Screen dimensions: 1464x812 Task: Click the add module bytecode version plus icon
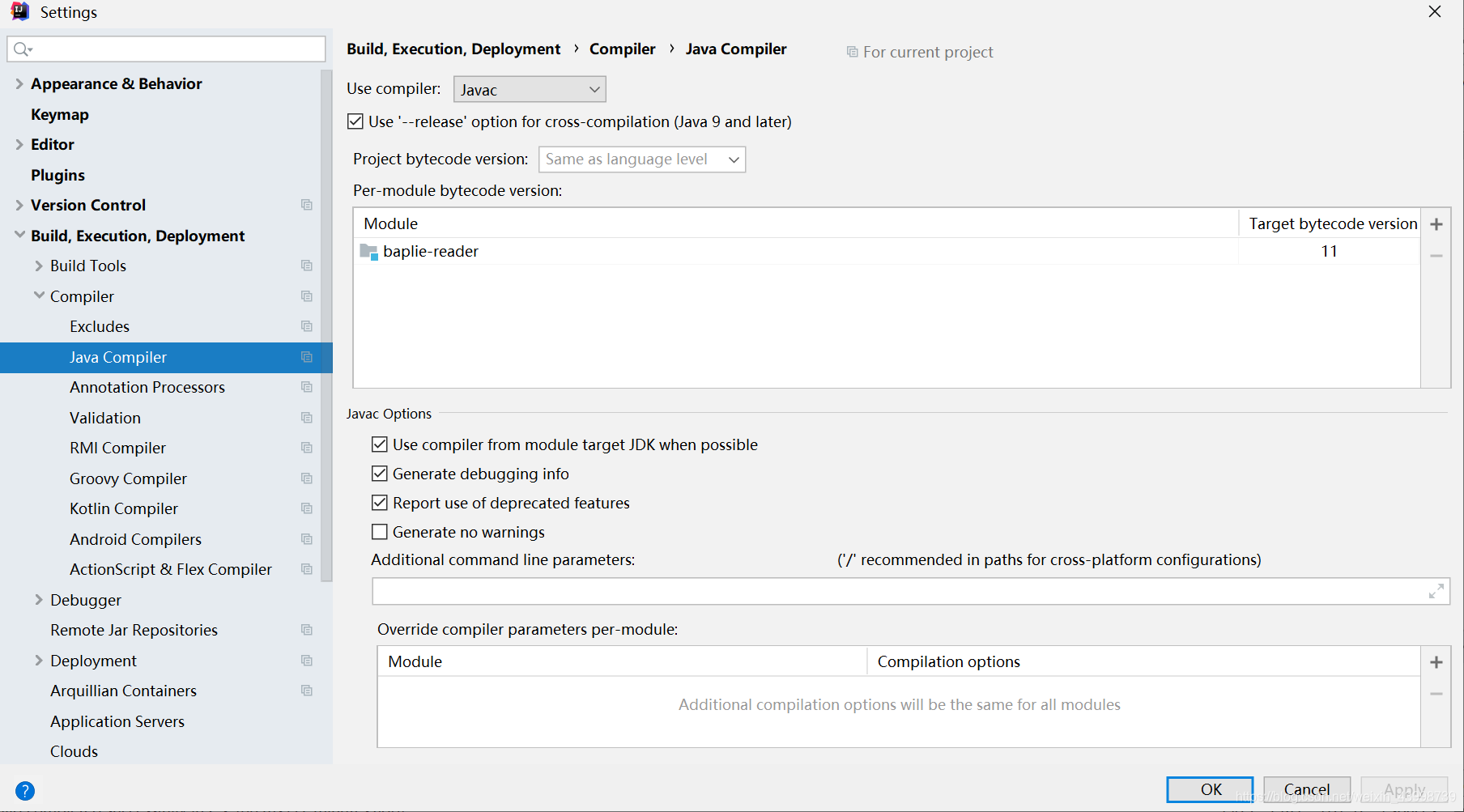point(1436,224)
